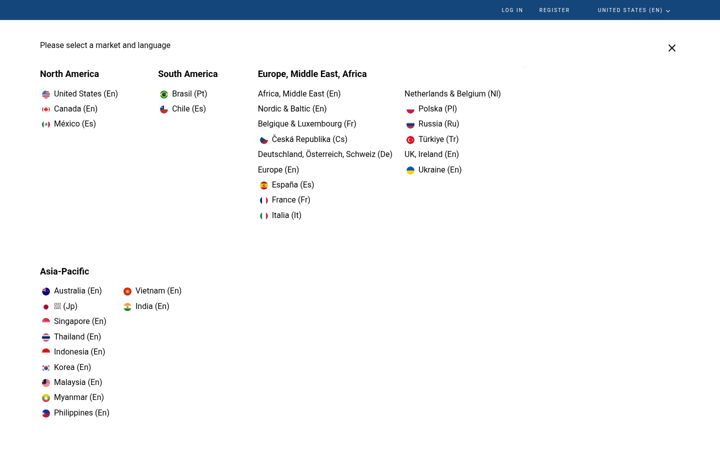Close the market and language selector
The height and width of the screenshot is (450, 720).
672,48
